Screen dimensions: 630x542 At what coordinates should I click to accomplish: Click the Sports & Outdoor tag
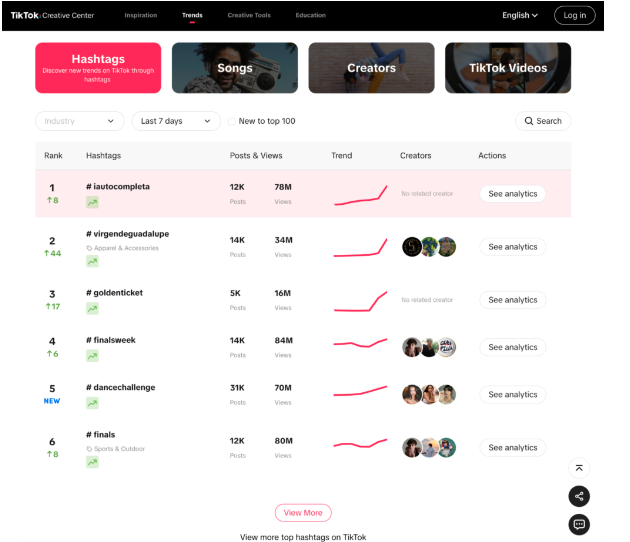tap(116, 449)
